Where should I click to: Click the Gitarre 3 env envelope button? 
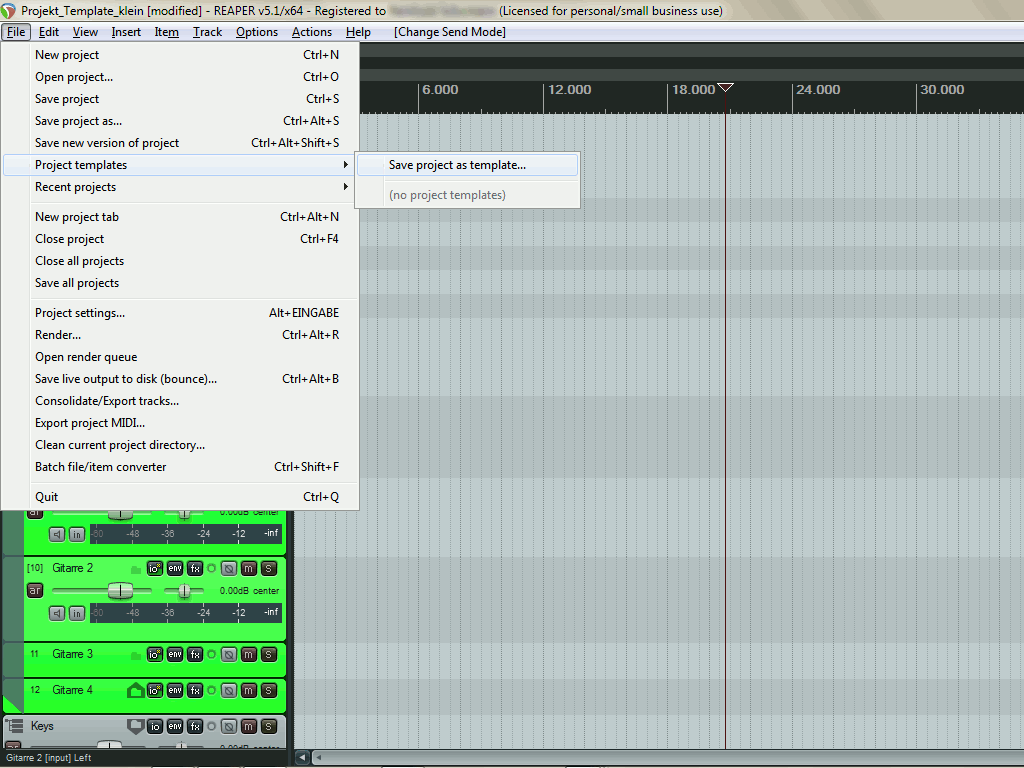[175, 654]
